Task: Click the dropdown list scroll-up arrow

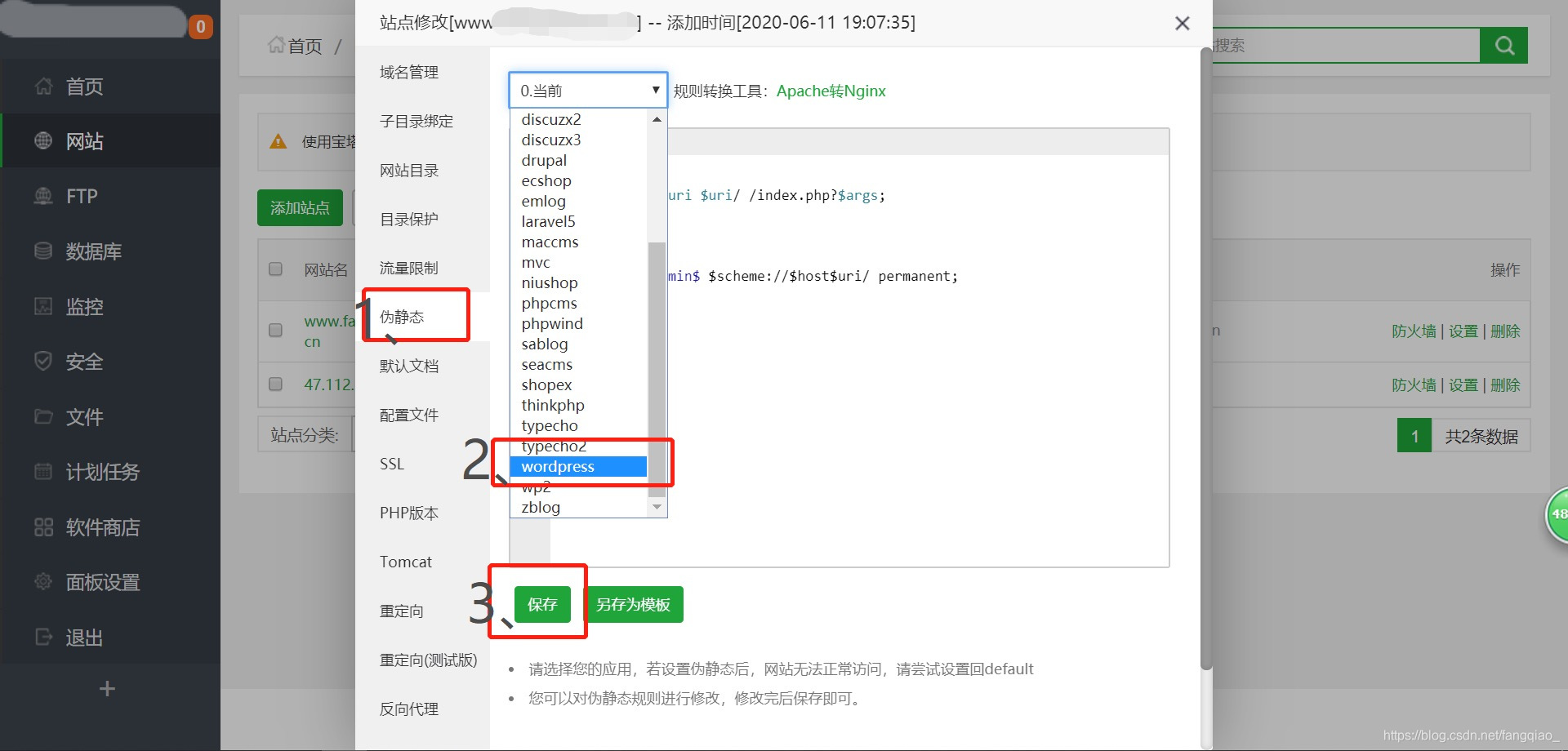Action: (657, 119)
